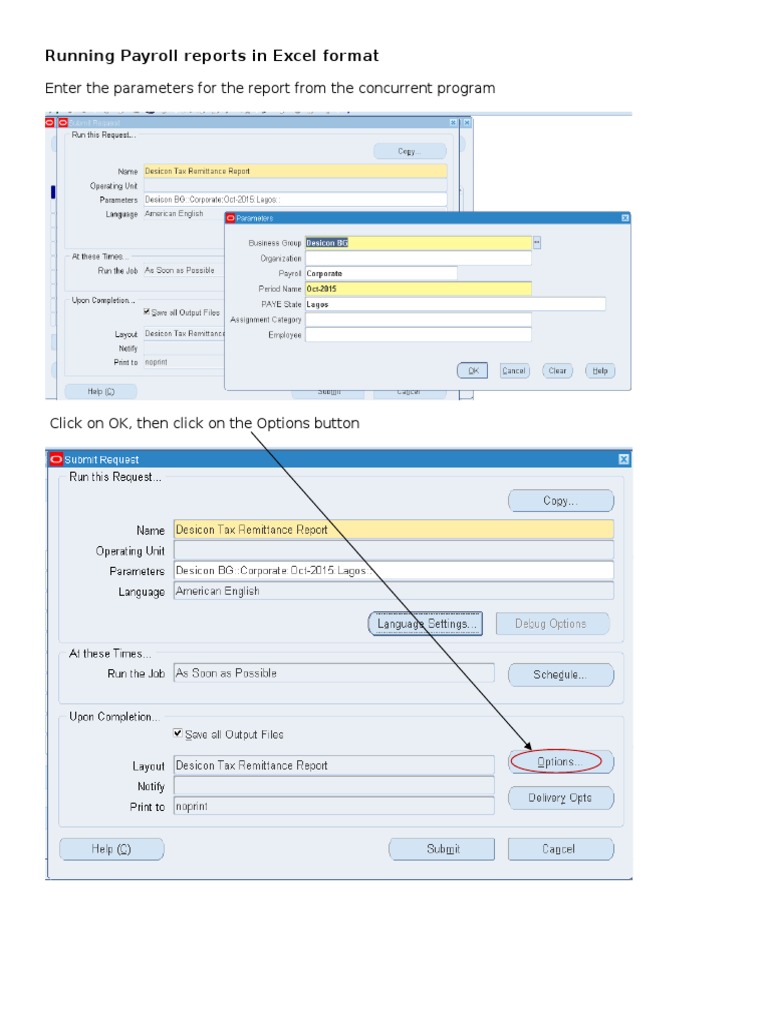Click the Payroll field showing Corporate
This screenshot has width=768, height=1024.
[x=381, y=274]
